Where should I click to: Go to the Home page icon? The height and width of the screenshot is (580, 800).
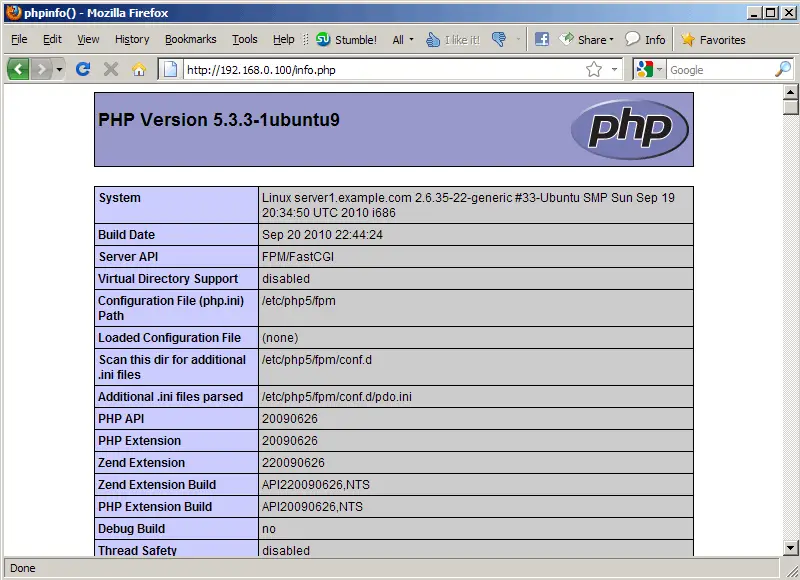(x=139, y=69)
